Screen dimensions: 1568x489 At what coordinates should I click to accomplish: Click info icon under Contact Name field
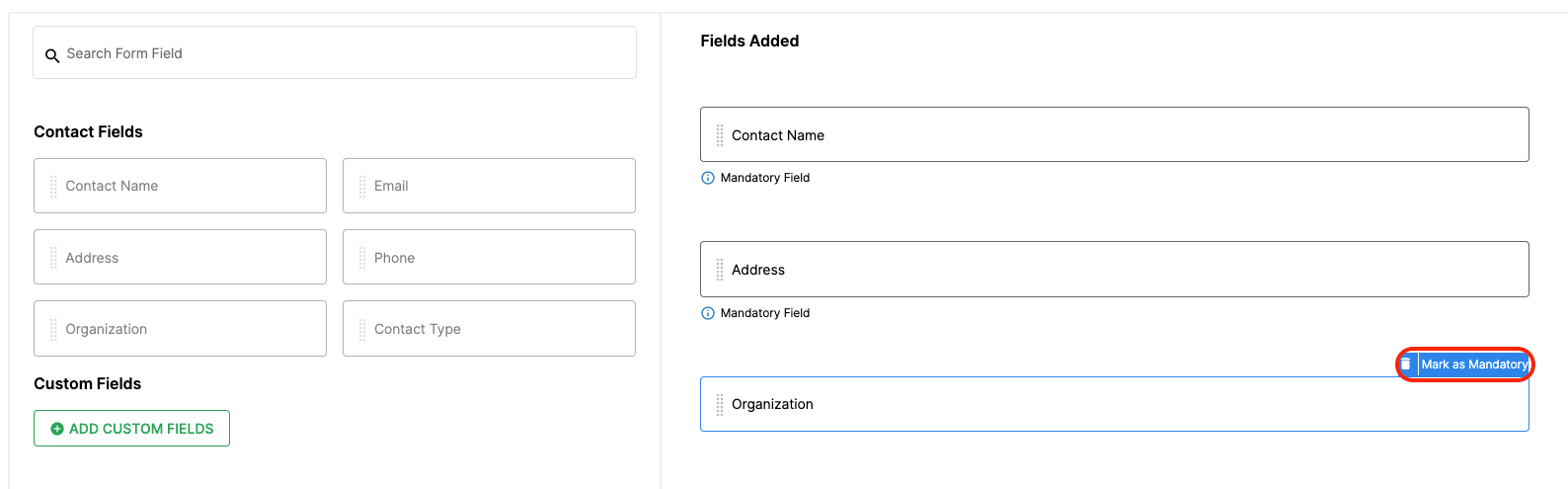[707, 178]
